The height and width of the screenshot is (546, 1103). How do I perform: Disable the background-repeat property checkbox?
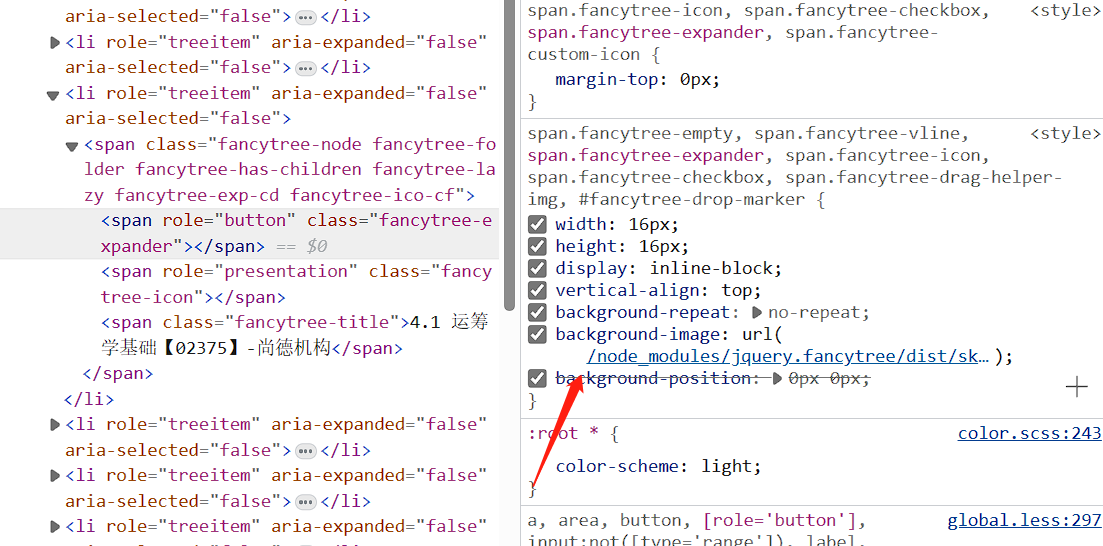537,313
